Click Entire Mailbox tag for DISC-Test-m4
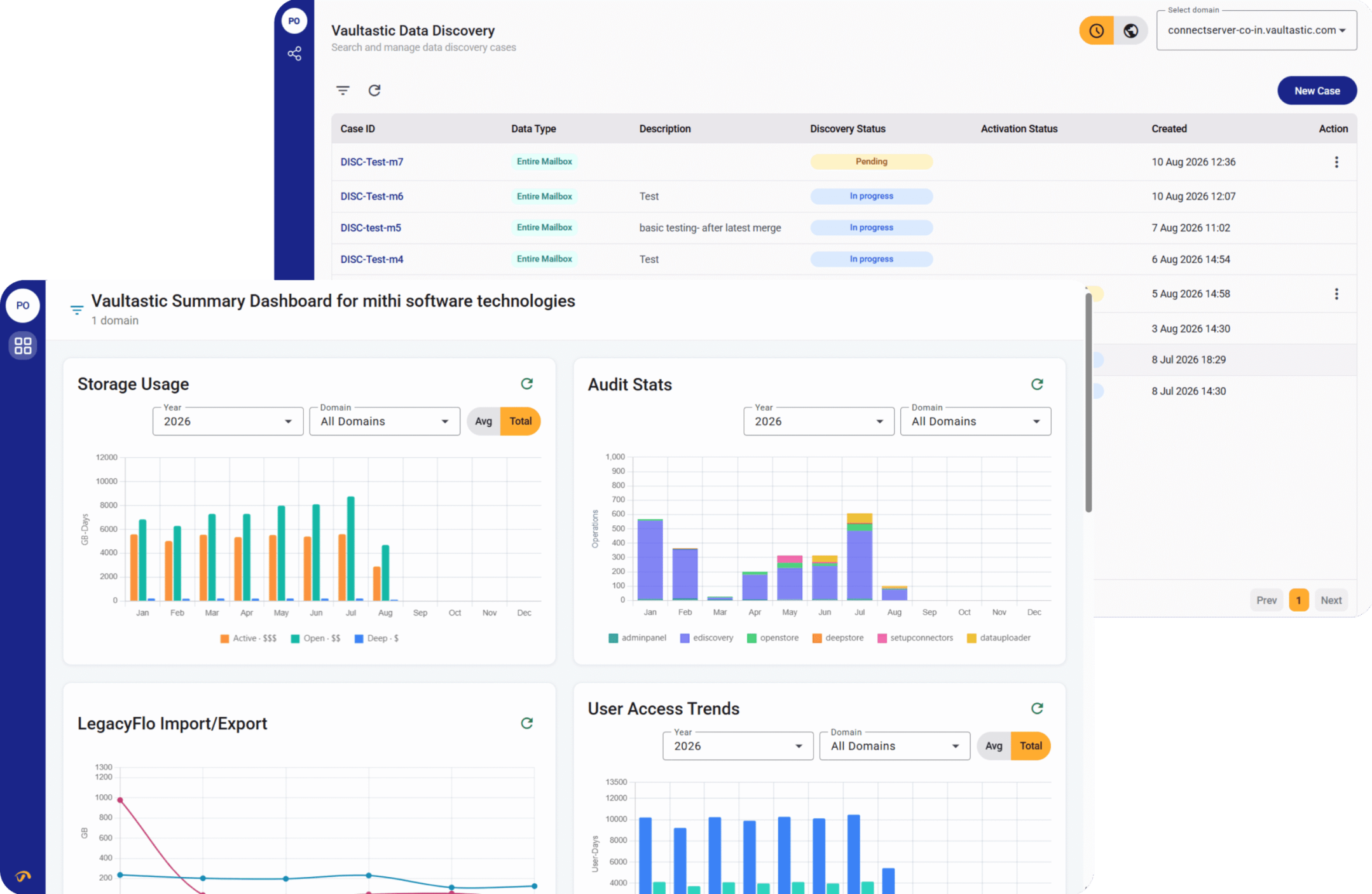 [x=544, y=259]
